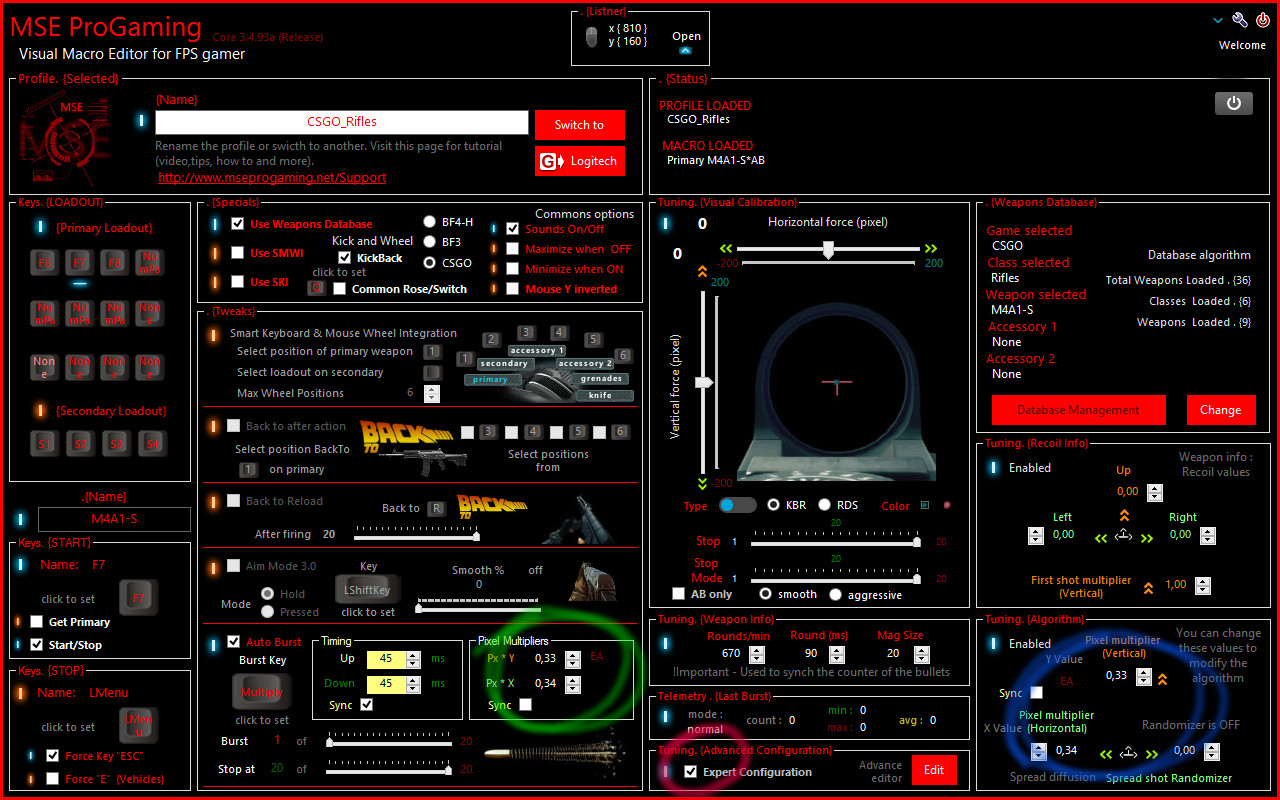Click the F7 primary loadout key
Screen dimensions: 1280x800
(x=80, y=263)
